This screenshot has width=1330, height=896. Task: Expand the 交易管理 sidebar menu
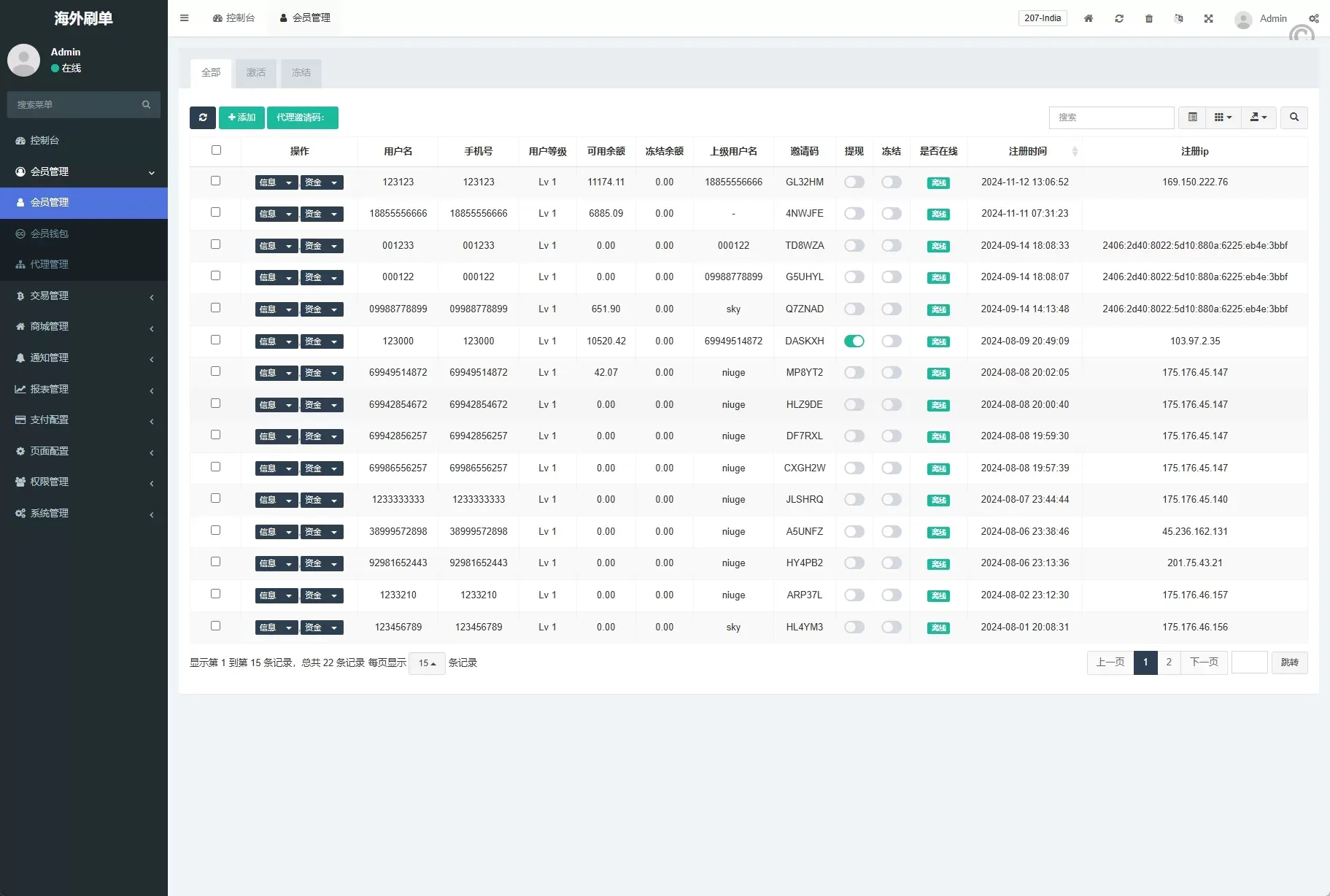(x=84, y=296)
